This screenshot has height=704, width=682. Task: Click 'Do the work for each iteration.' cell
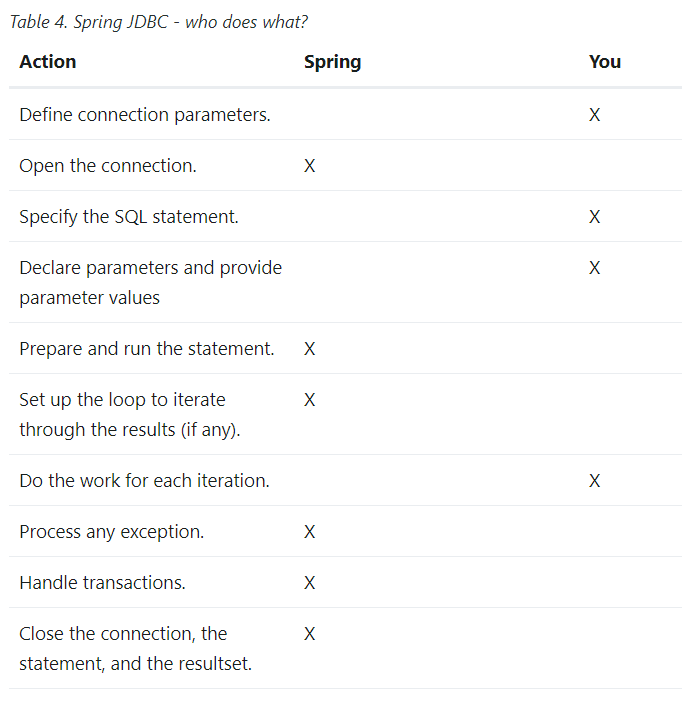coord(144,481)
